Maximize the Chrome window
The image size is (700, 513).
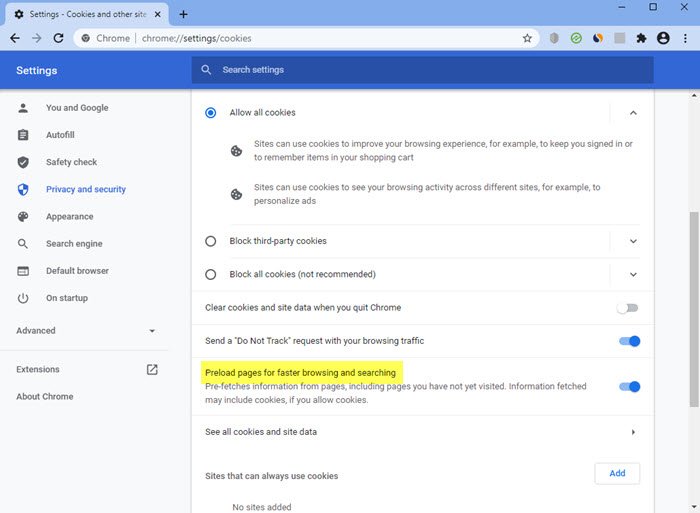[653, 7]
